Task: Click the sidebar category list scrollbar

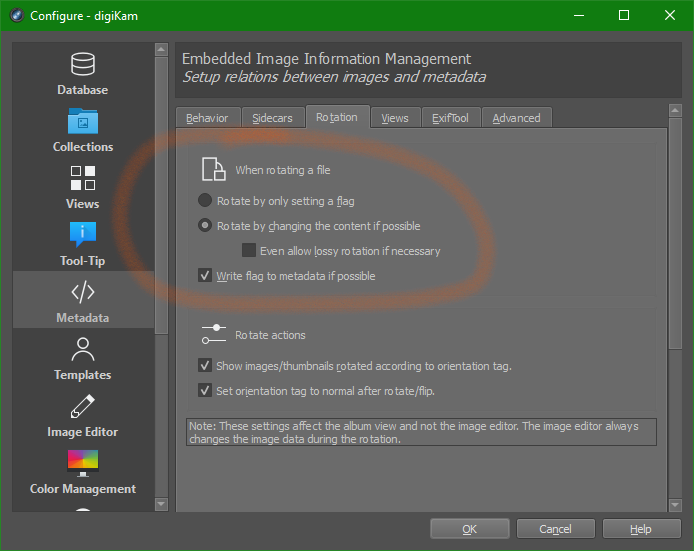Action: click(x=161, y=180)
